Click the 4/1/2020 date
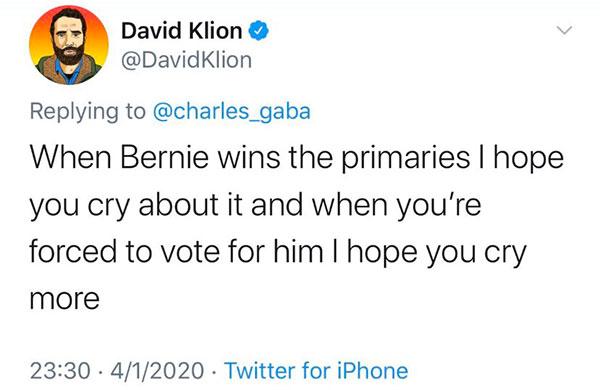 coord(157,371)
